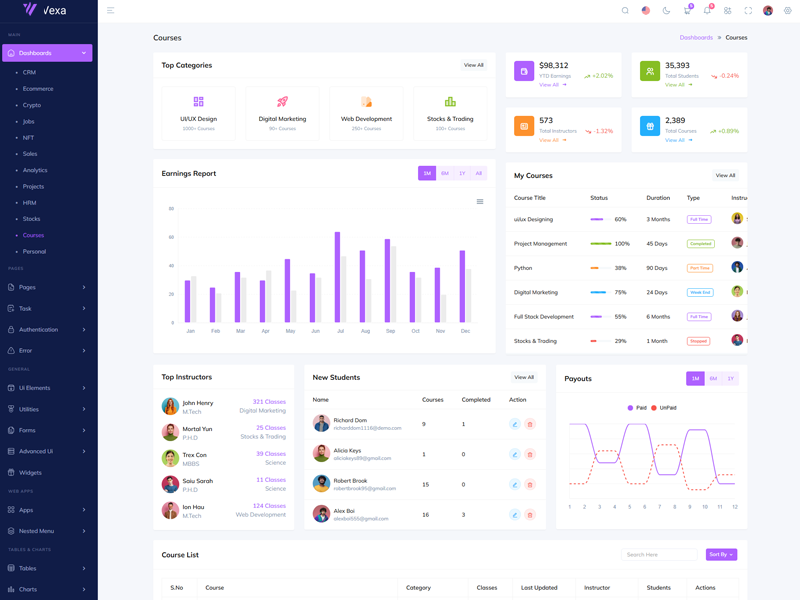Click the Search Here input field
Image resolution: width=800 pixels, height=600 pixels.
point(659,554)
